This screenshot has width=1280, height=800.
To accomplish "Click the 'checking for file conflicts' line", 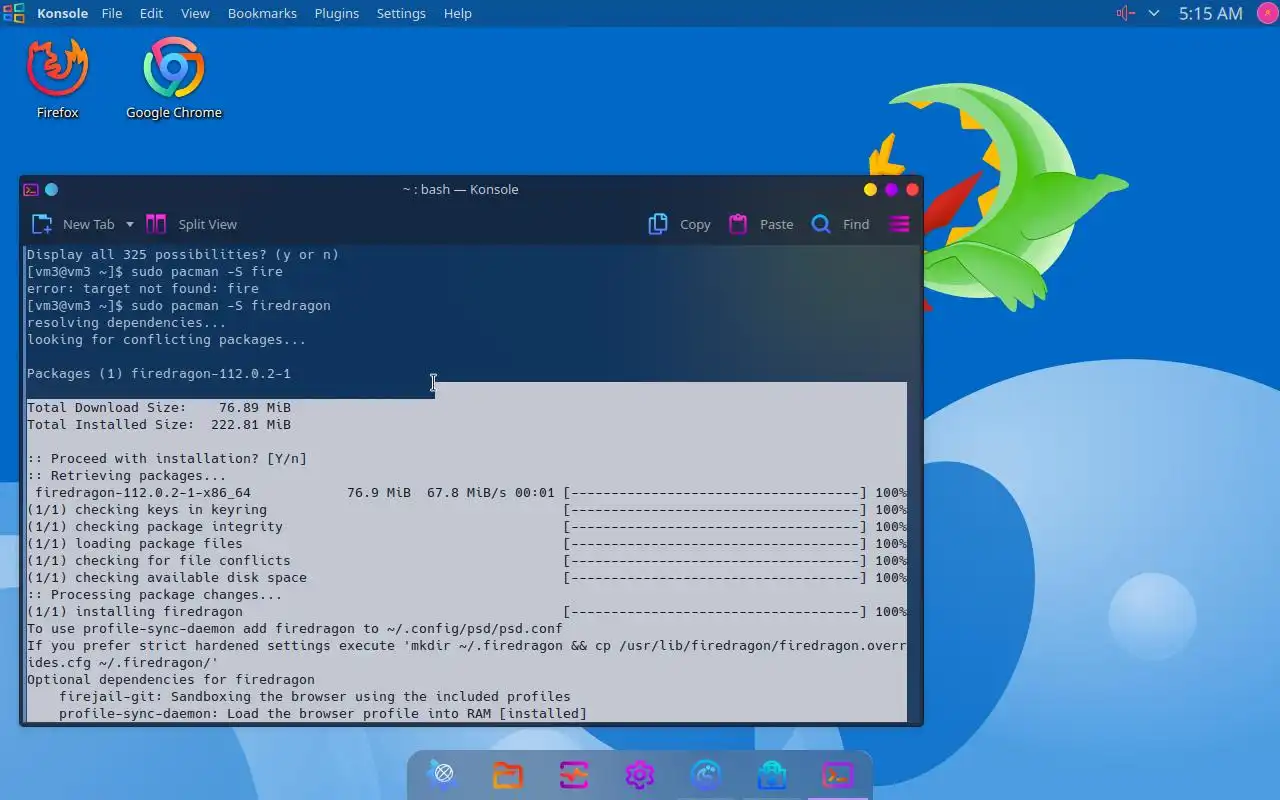I will pos(159,560).
